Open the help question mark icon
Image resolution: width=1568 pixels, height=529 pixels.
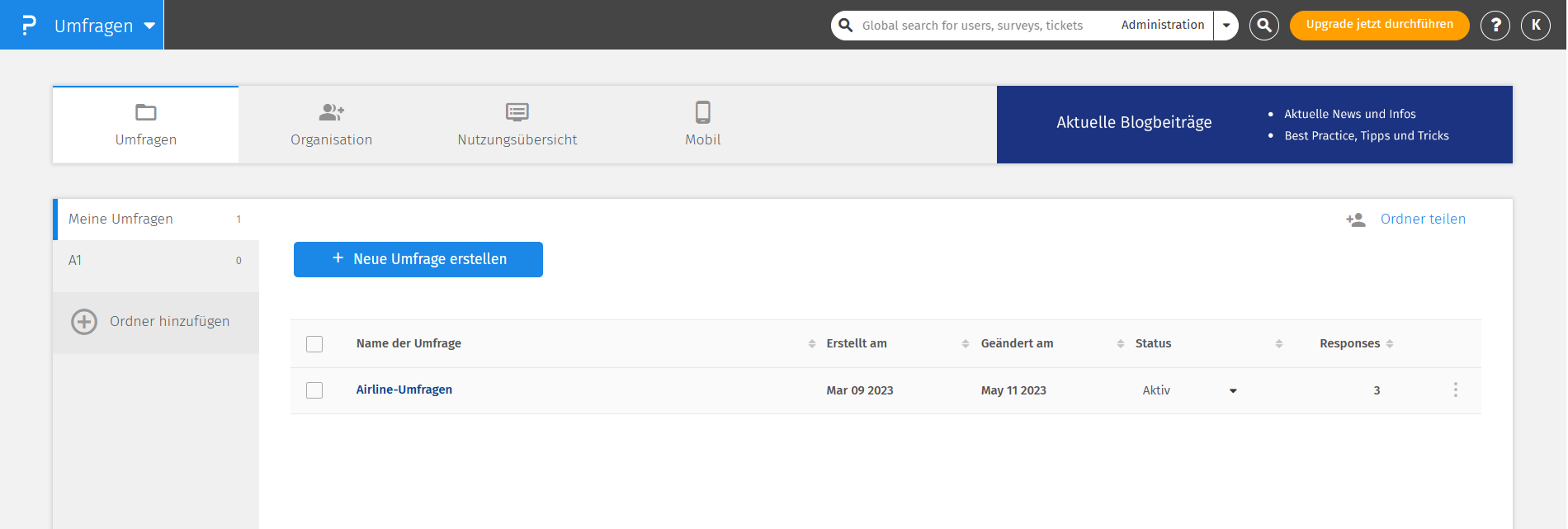point(1495,26)
